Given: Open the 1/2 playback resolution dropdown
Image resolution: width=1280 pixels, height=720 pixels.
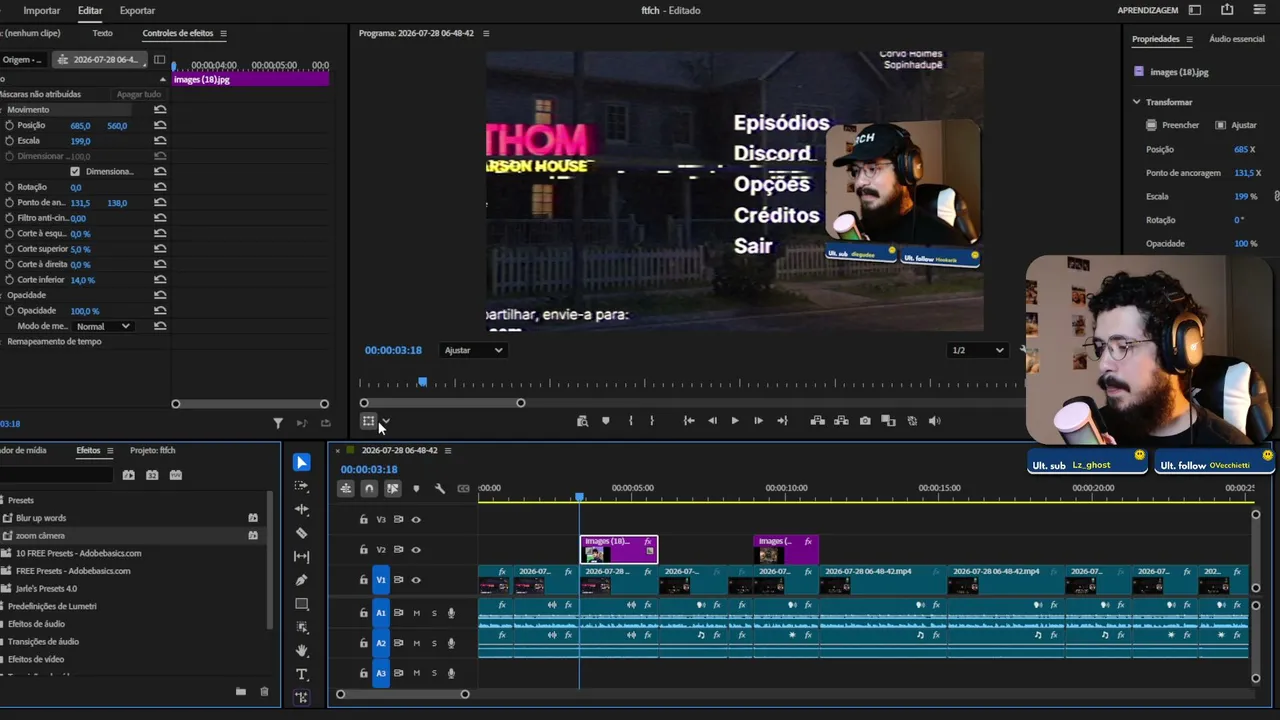Looking at the screenshot, I should click(x=977, y=350).
